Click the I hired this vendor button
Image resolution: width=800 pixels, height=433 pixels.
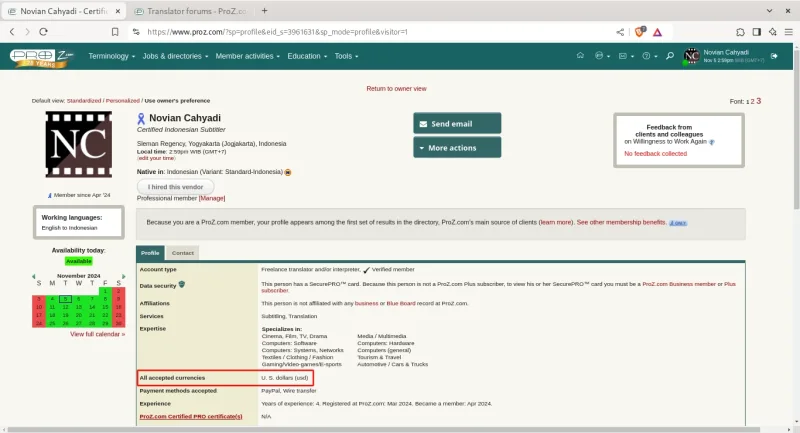click(x=175, y=187)
